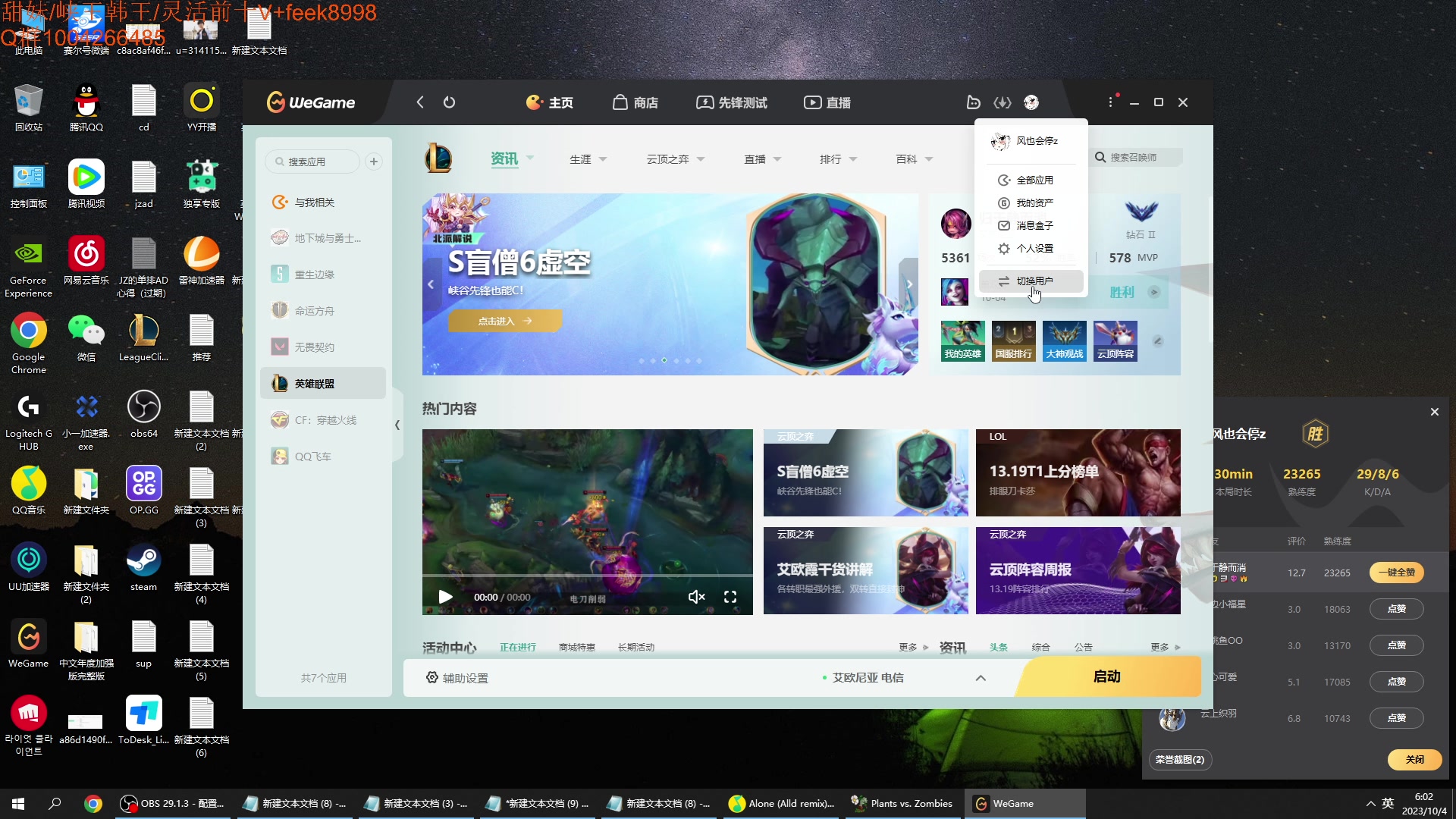Choose 全部应用 in user menu
This screenshot has height=819, width=1456.
[1031, 180]
